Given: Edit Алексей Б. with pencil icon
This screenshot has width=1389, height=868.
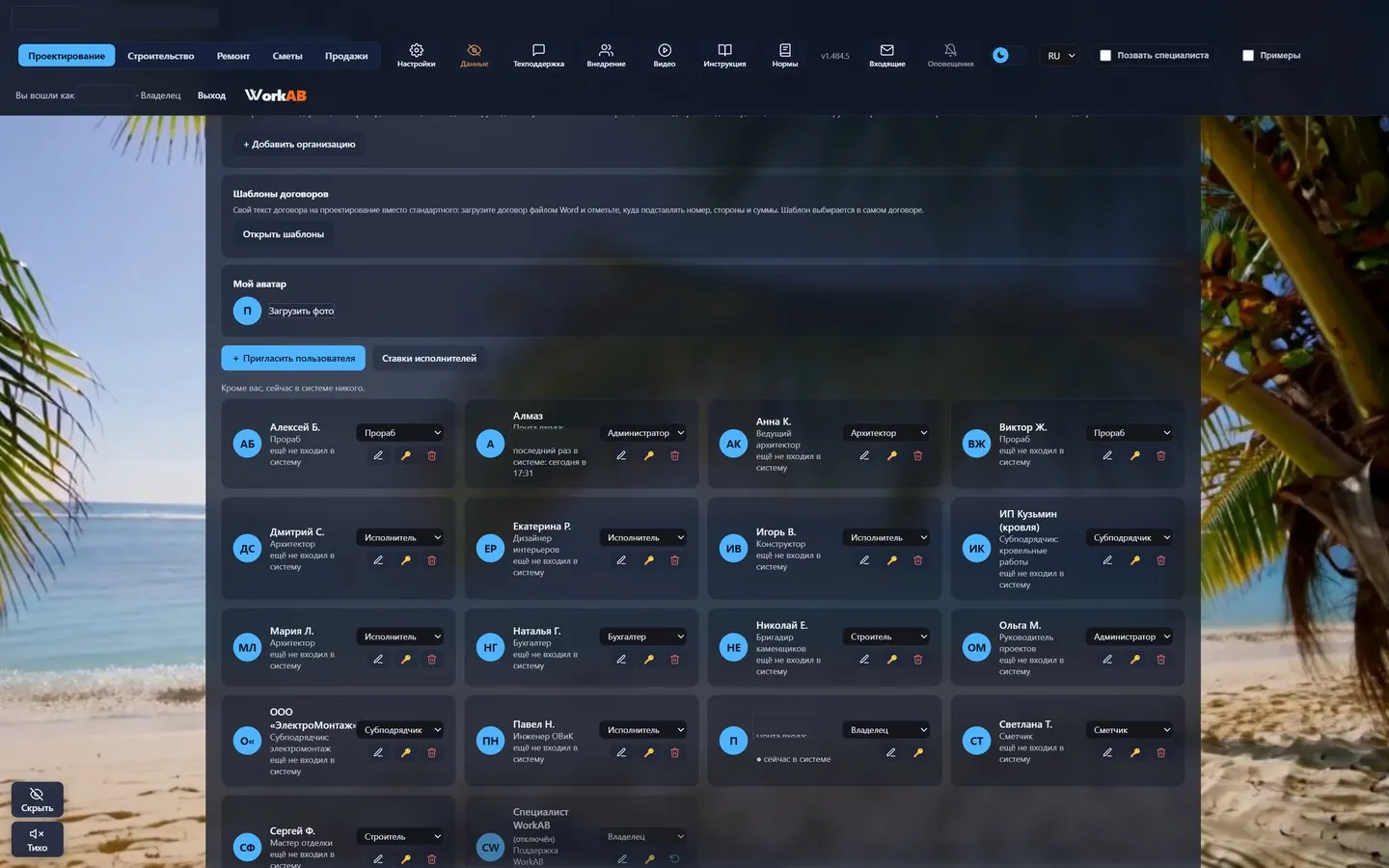Looking at the screenshot, I should (x=378, y=455).
